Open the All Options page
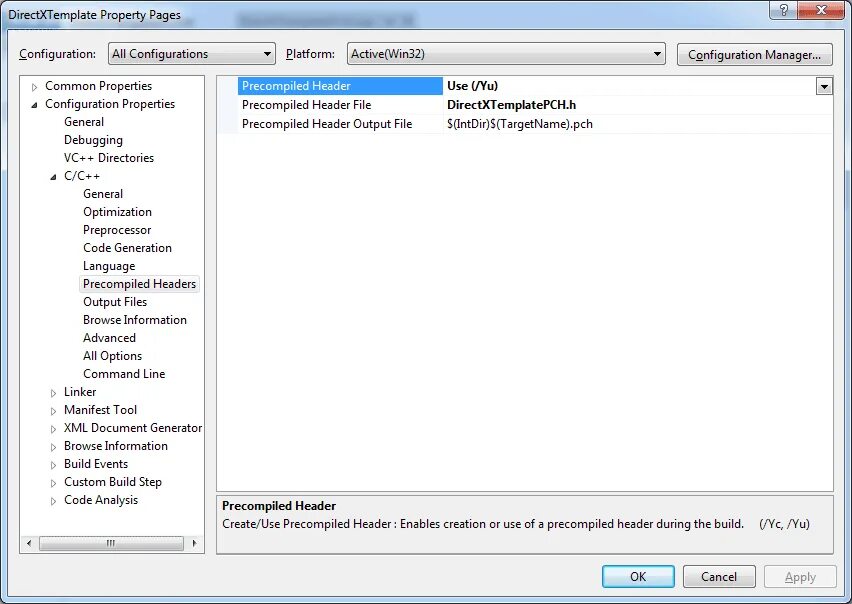 pos(112,355)
